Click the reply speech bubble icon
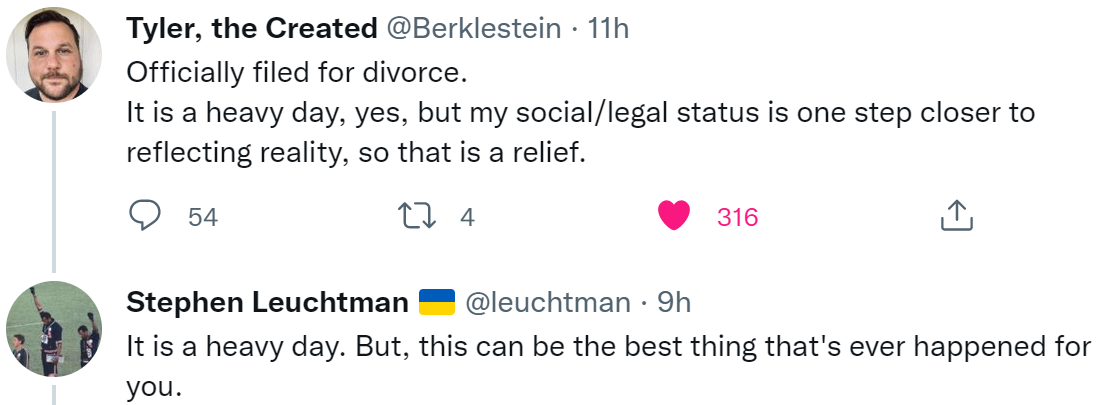The image size is (1097, 405). click(146, 216)
